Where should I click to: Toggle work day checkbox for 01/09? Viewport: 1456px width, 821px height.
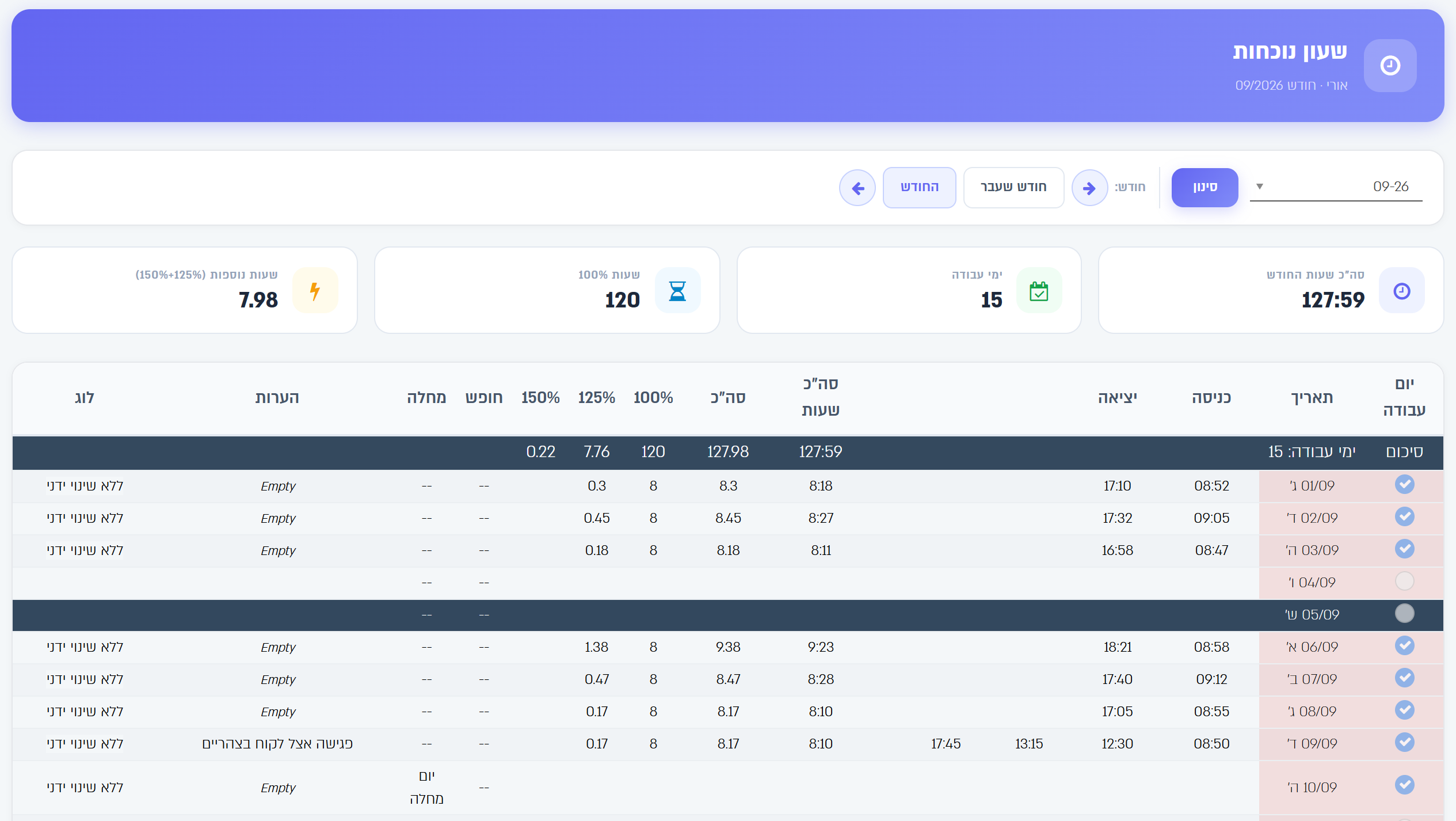pos(1405,485)
